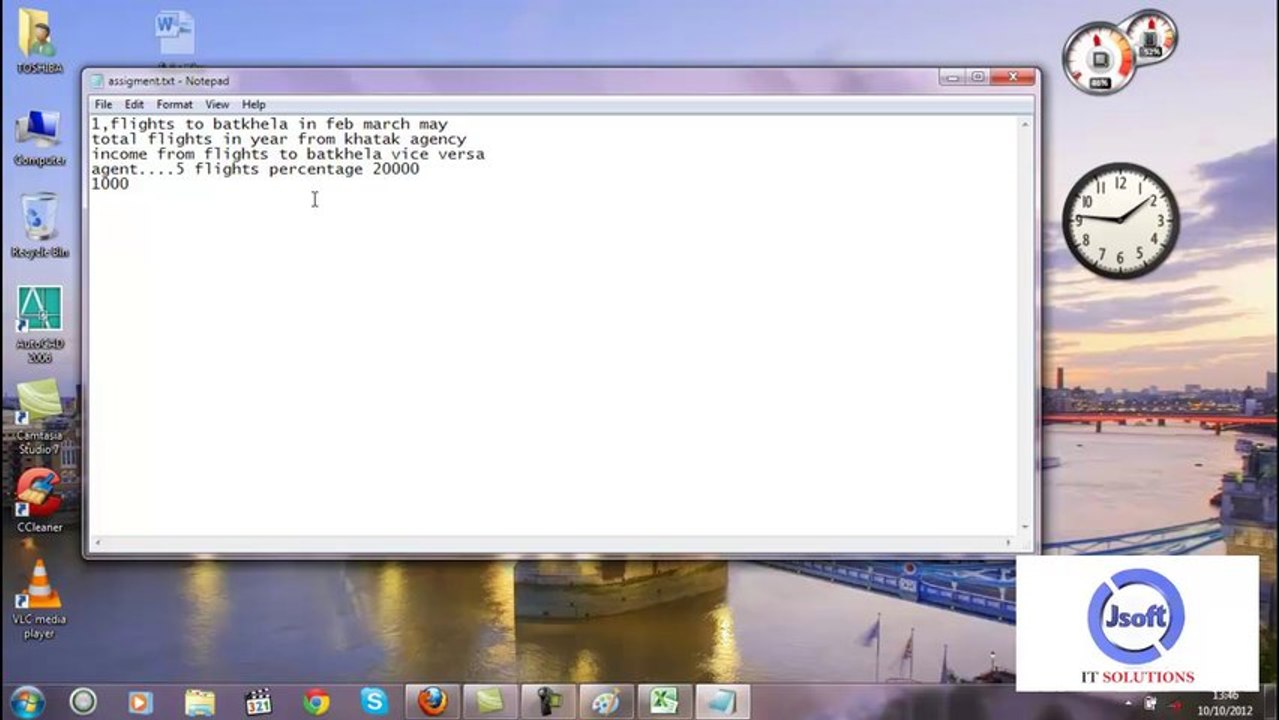This screenshot has width=1279, height=720.
Task: Place cursor on line "1000"
Action: pyautogui.click(x=110, y=184)
